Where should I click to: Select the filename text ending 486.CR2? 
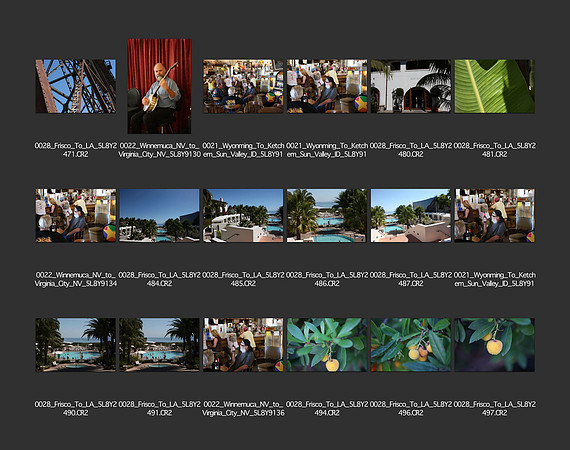[327, 279]
